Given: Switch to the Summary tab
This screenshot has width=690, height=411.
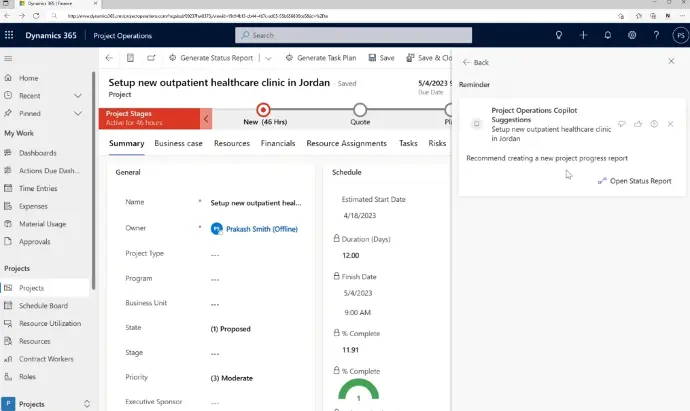Looking at the screenshot, I should (x=126, y=143).
